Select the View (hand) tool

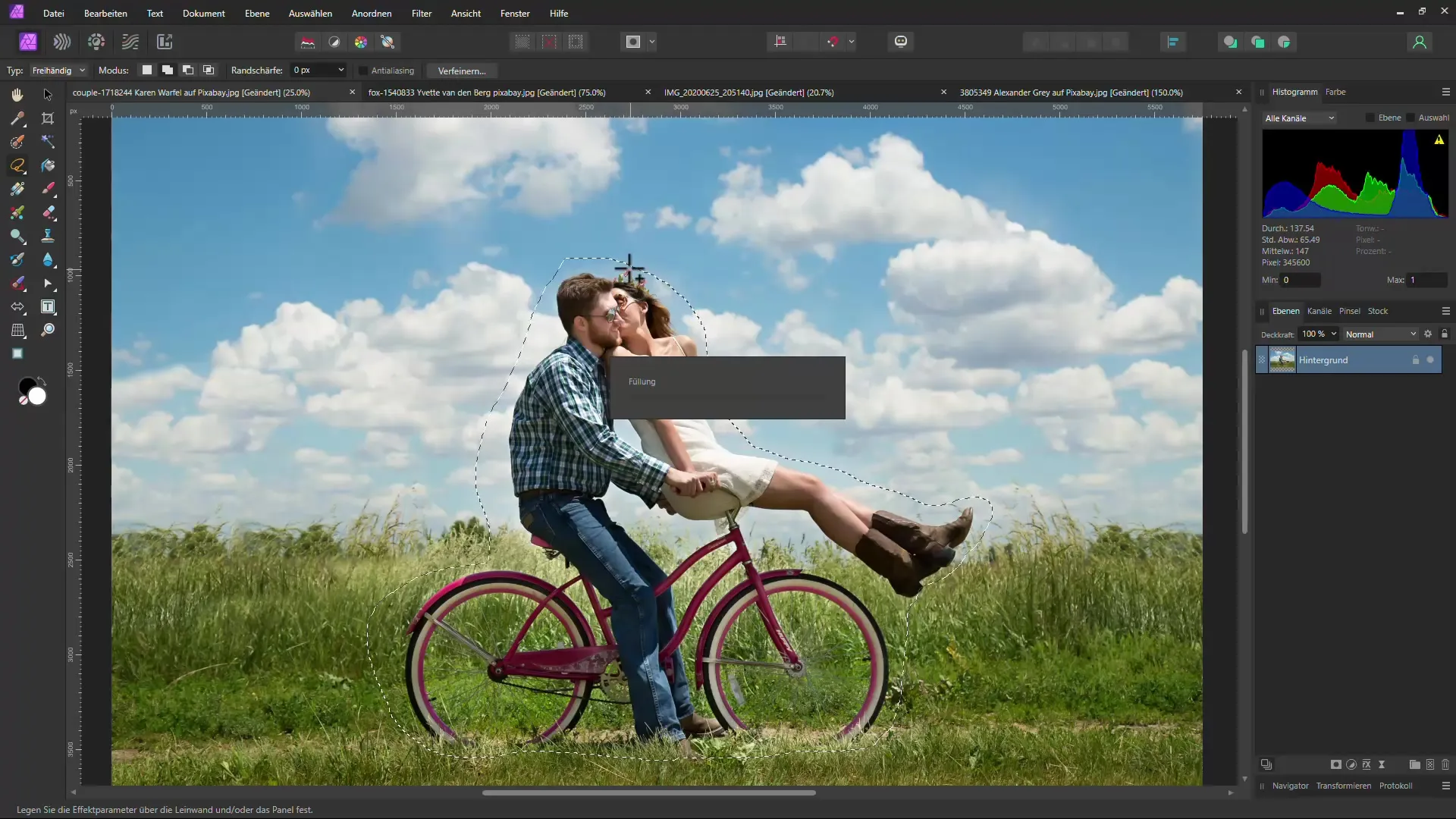(x=17, y=95)
